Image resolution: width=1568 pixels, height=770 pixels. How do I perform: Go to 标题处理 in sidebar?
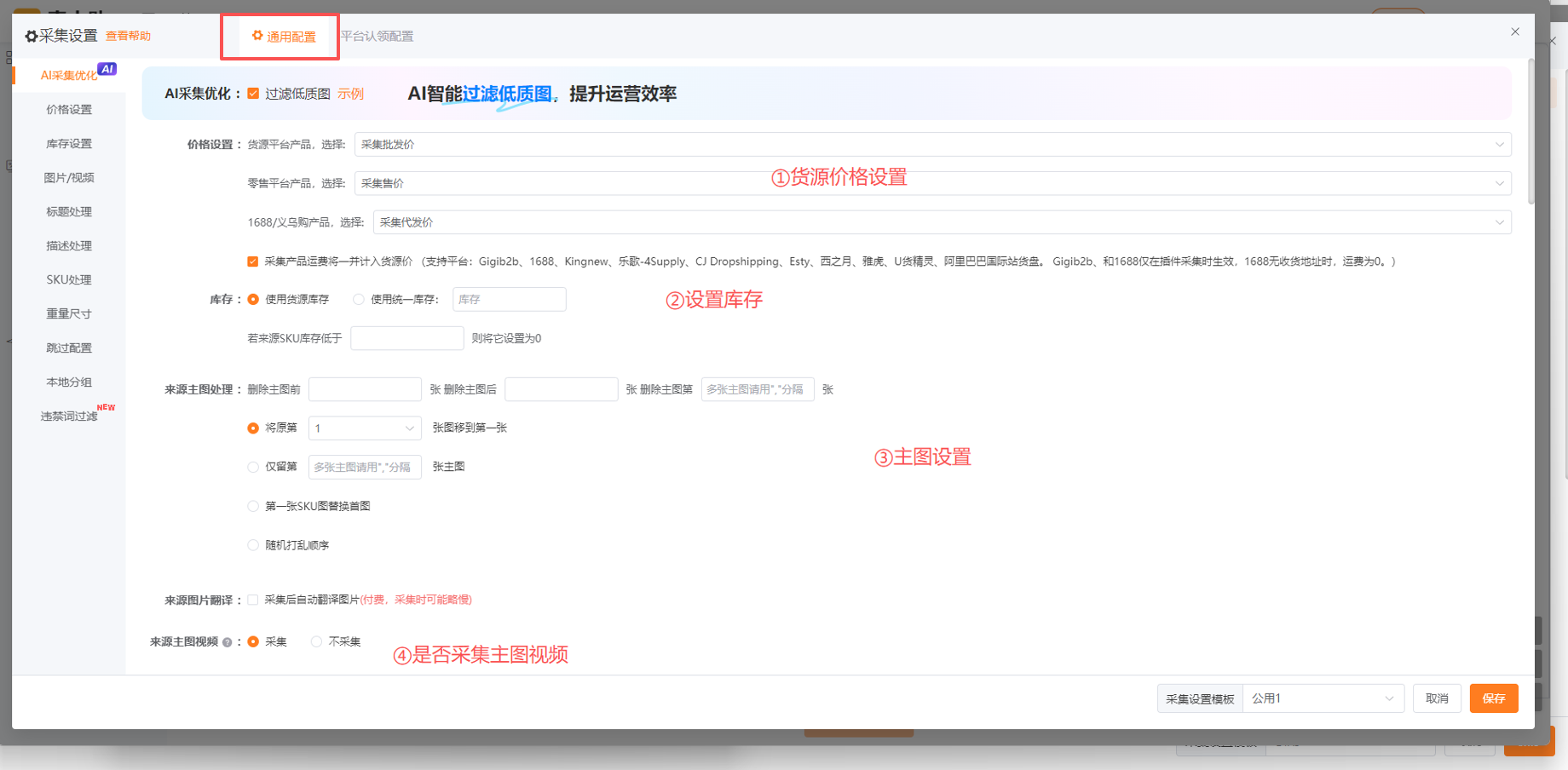click(x=69, y=211)
